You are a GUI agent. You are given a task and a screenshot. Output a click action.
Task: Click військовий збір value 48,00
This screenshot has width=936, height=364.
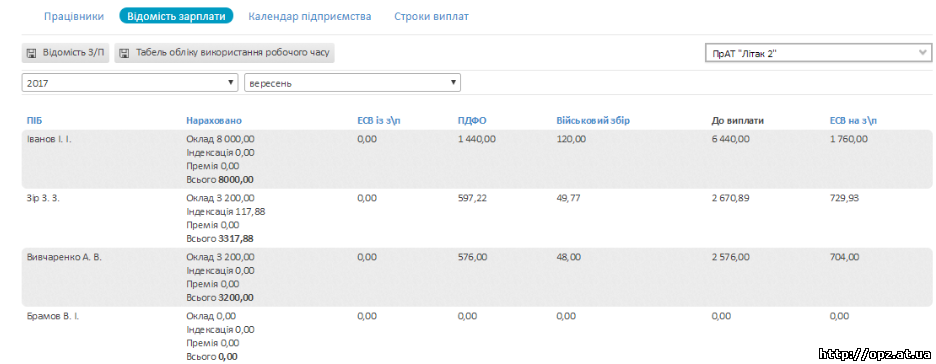[568, 257]
